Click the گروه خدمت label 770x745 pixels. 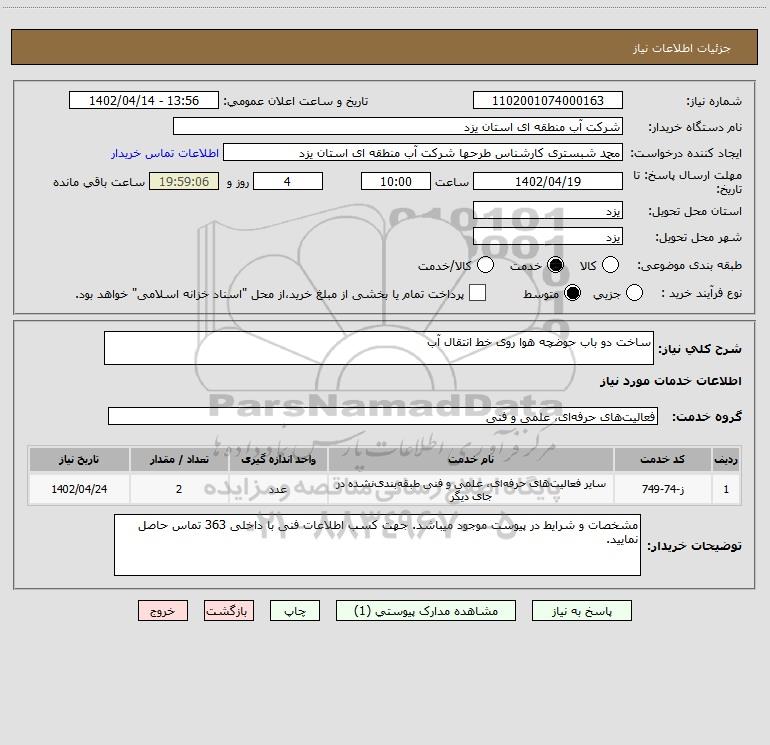pos(707,416)
